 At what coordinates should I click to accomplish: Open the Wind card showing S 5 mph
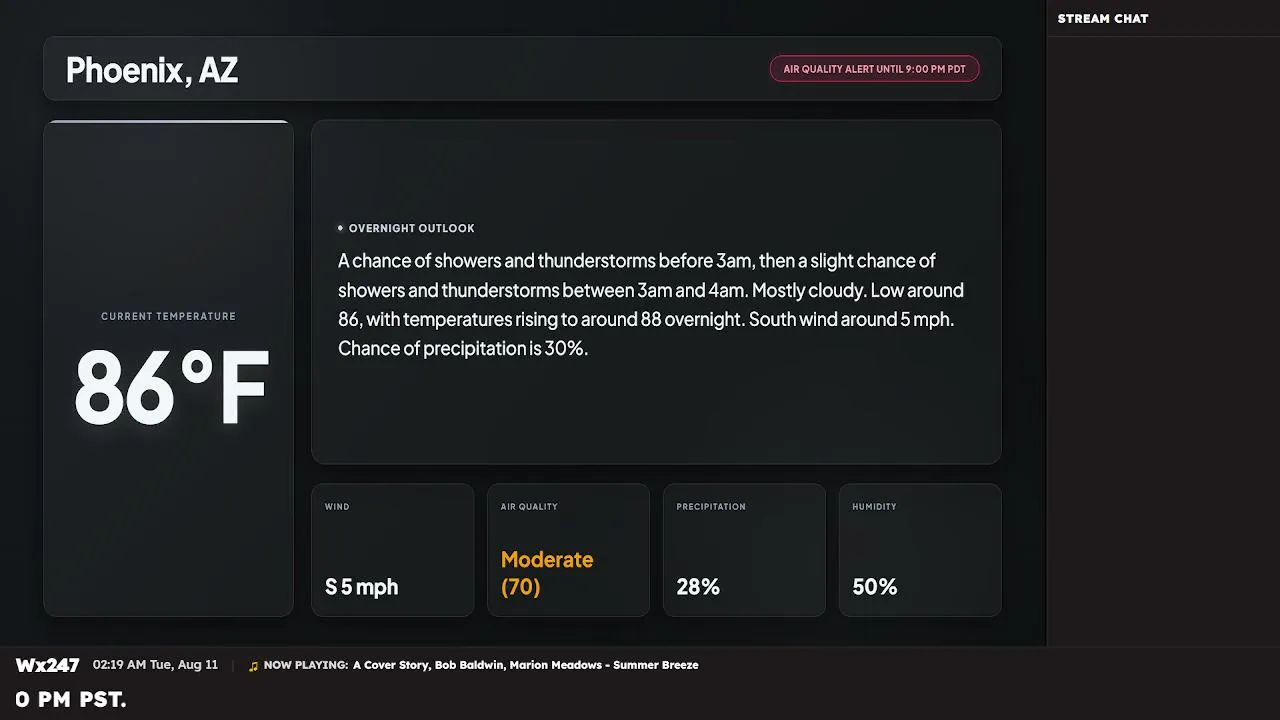pos(392,550)
